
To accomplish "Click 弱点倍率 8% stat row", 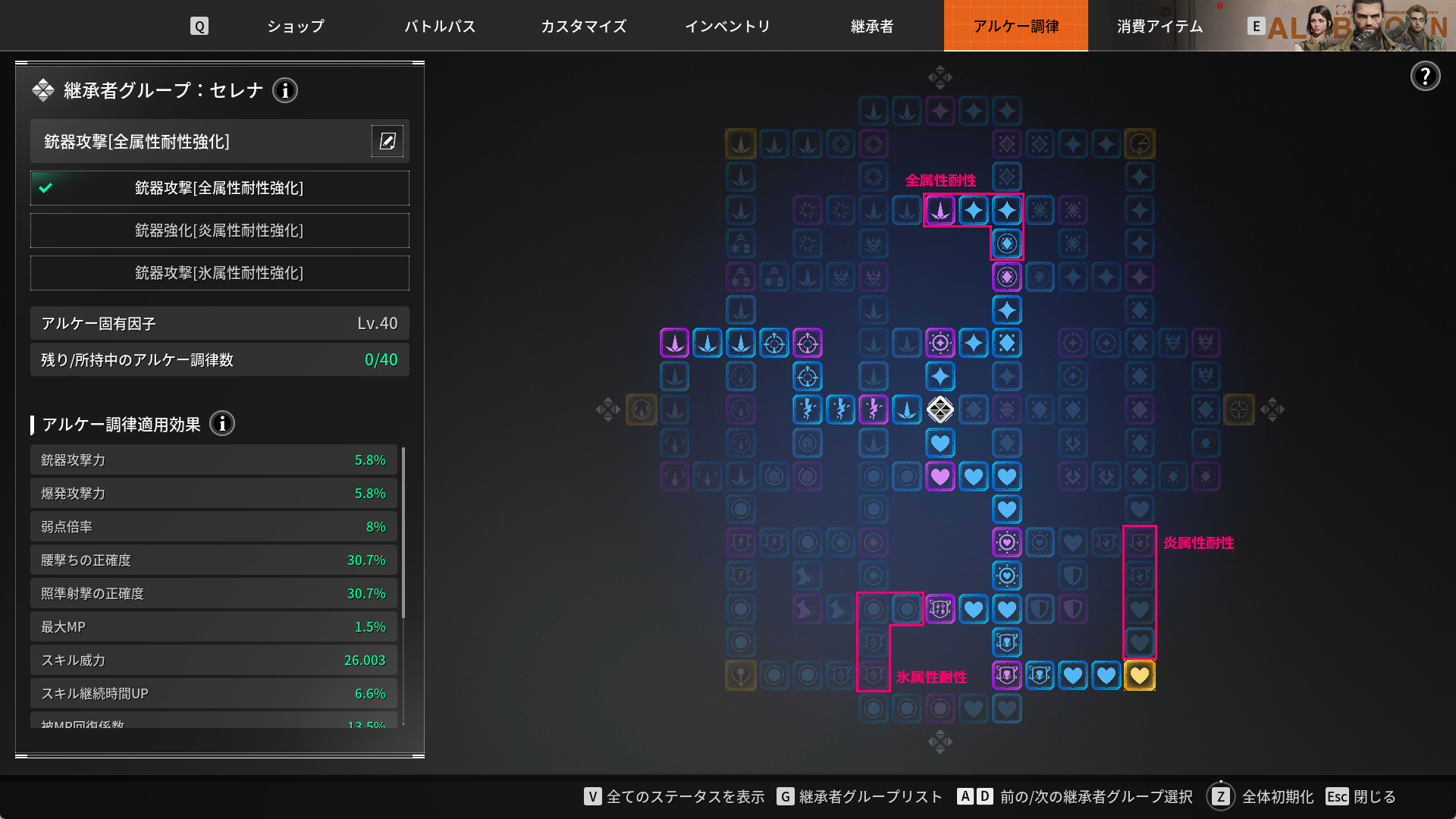I will [x=214, y=527].
